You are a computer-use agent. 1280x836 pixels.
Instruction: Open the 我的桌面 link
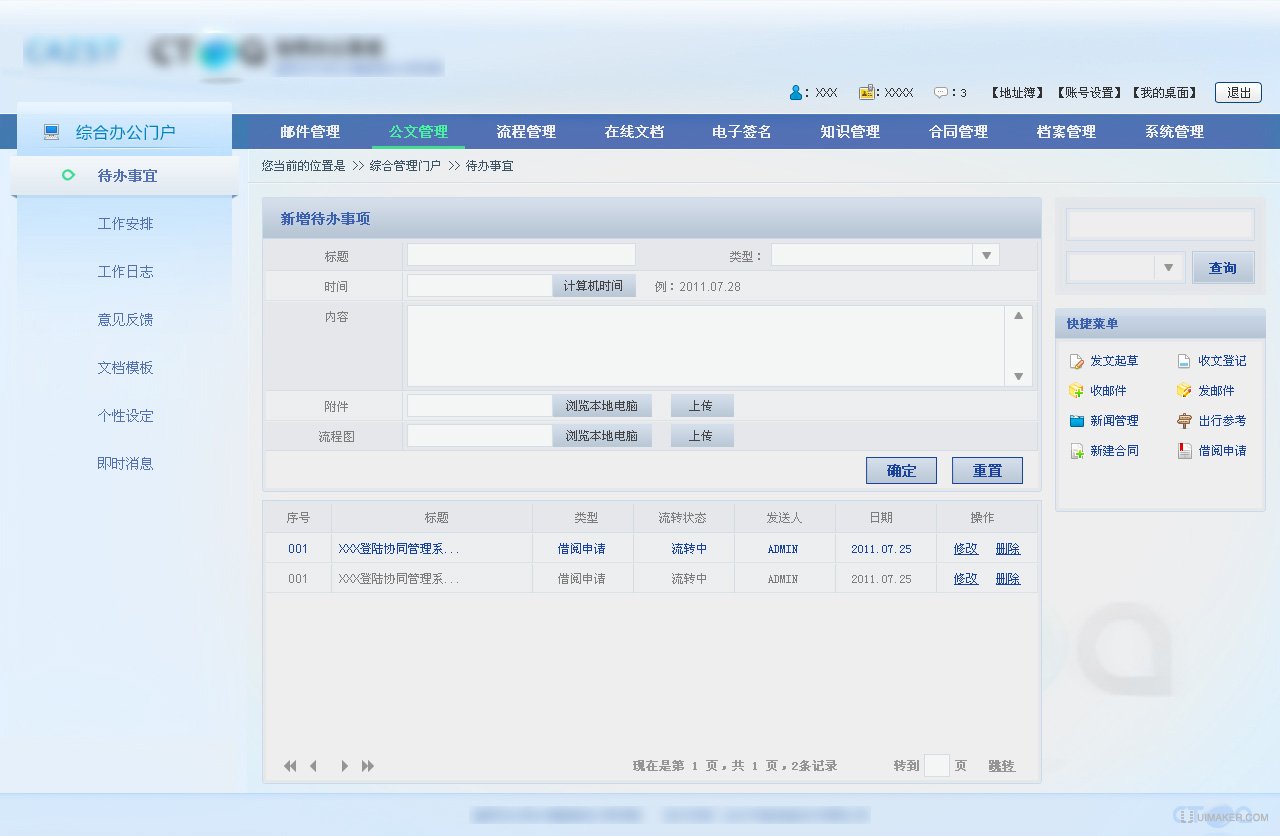coord(1165,92)
